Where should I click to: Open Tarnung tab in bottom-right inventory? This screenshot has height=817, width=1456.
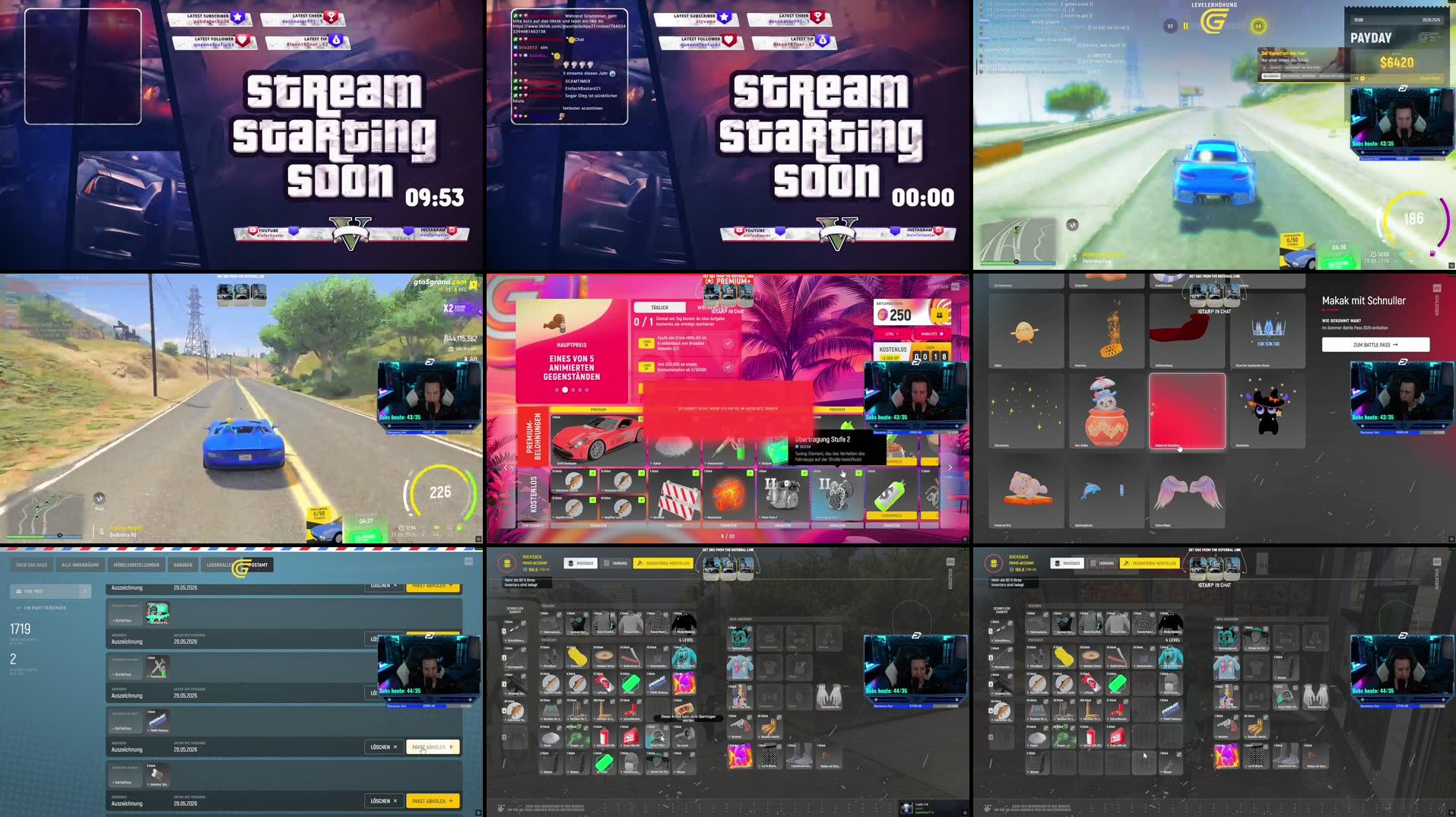[x=1102, y=563]
